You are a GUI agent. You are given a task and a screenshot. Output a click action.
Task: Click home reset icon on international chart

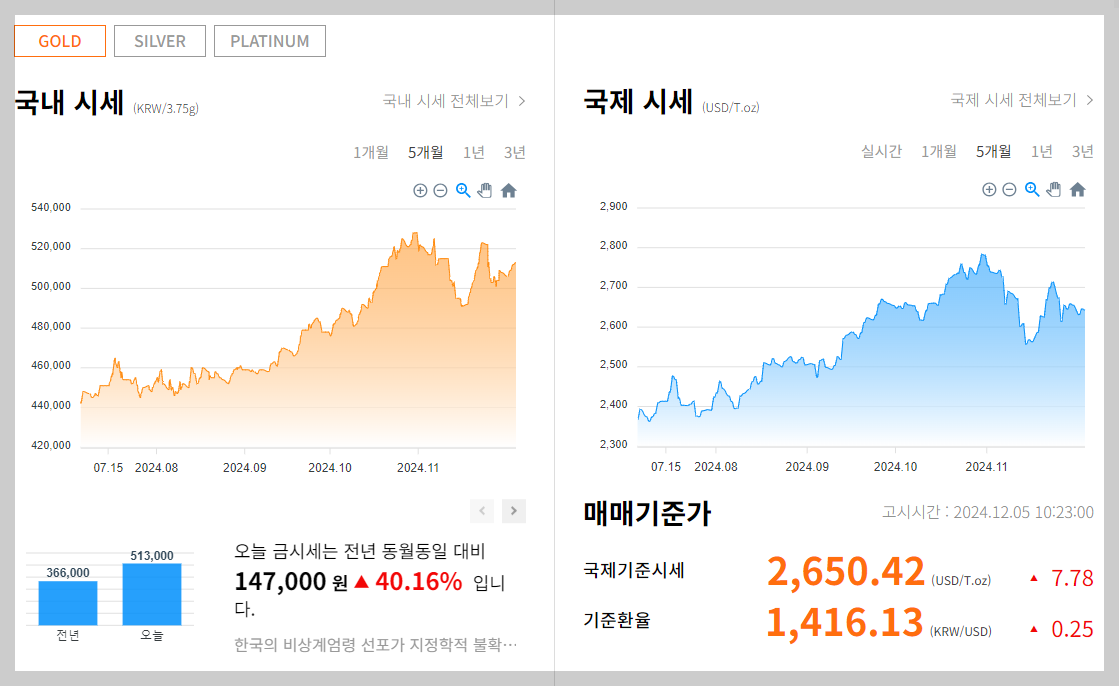tap(1077, 188)
